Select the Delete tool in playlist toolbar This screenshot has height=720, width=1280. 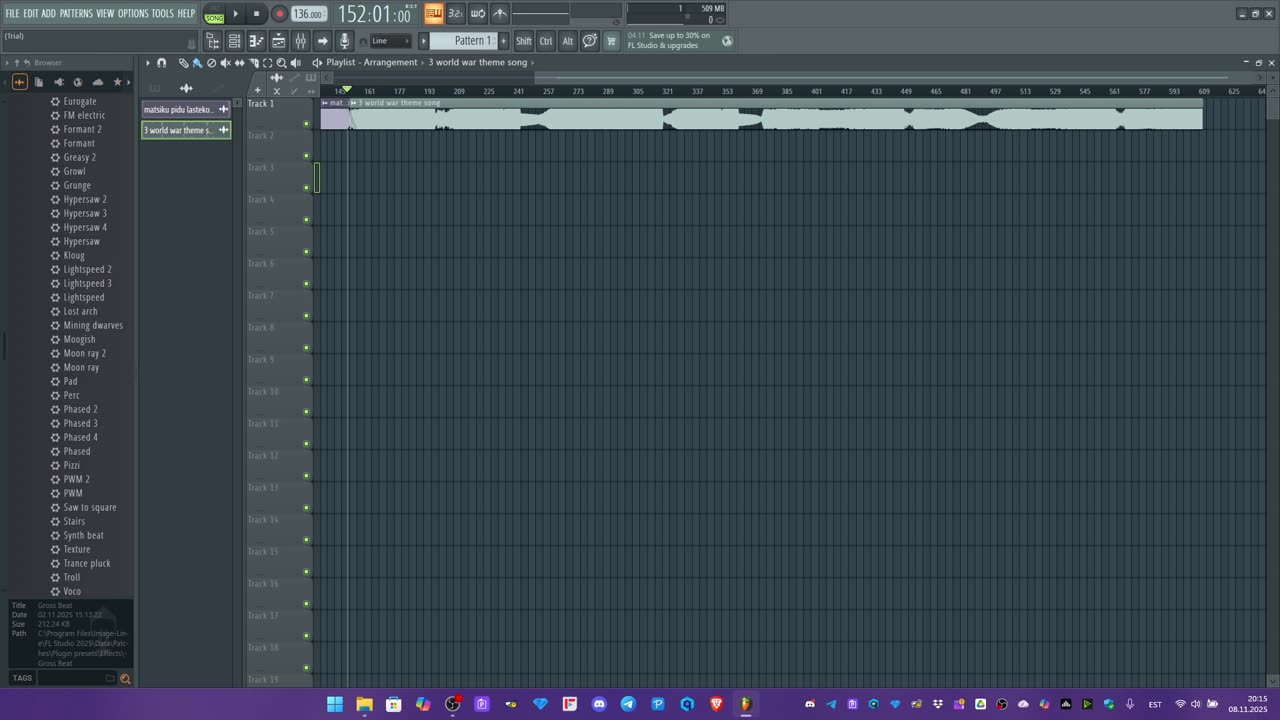pyautogui.click(x=211, y=63)
